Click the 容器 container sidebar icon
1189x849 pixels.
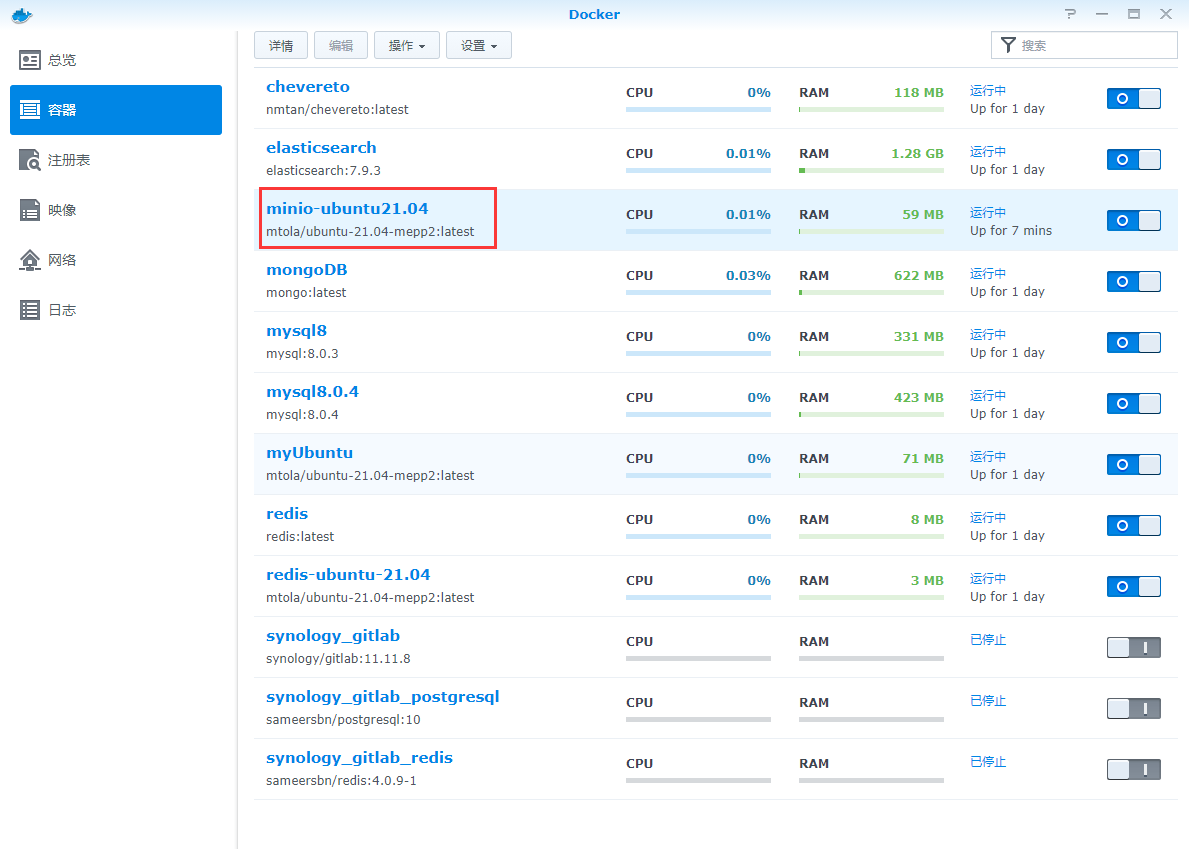point(30,110)
